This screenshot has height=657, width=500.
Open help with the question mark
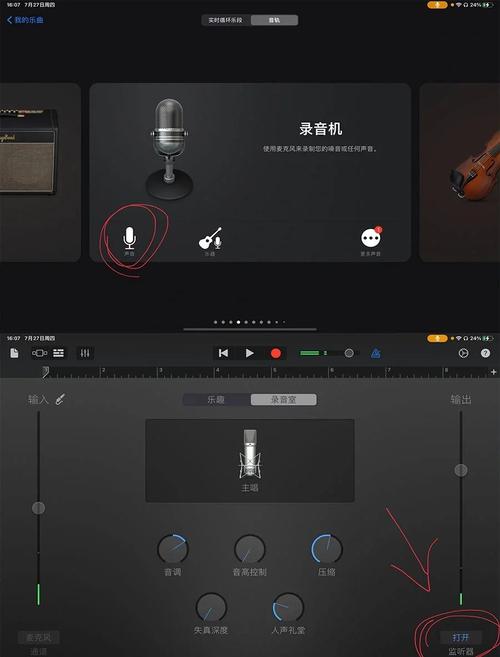coord(485,353)
